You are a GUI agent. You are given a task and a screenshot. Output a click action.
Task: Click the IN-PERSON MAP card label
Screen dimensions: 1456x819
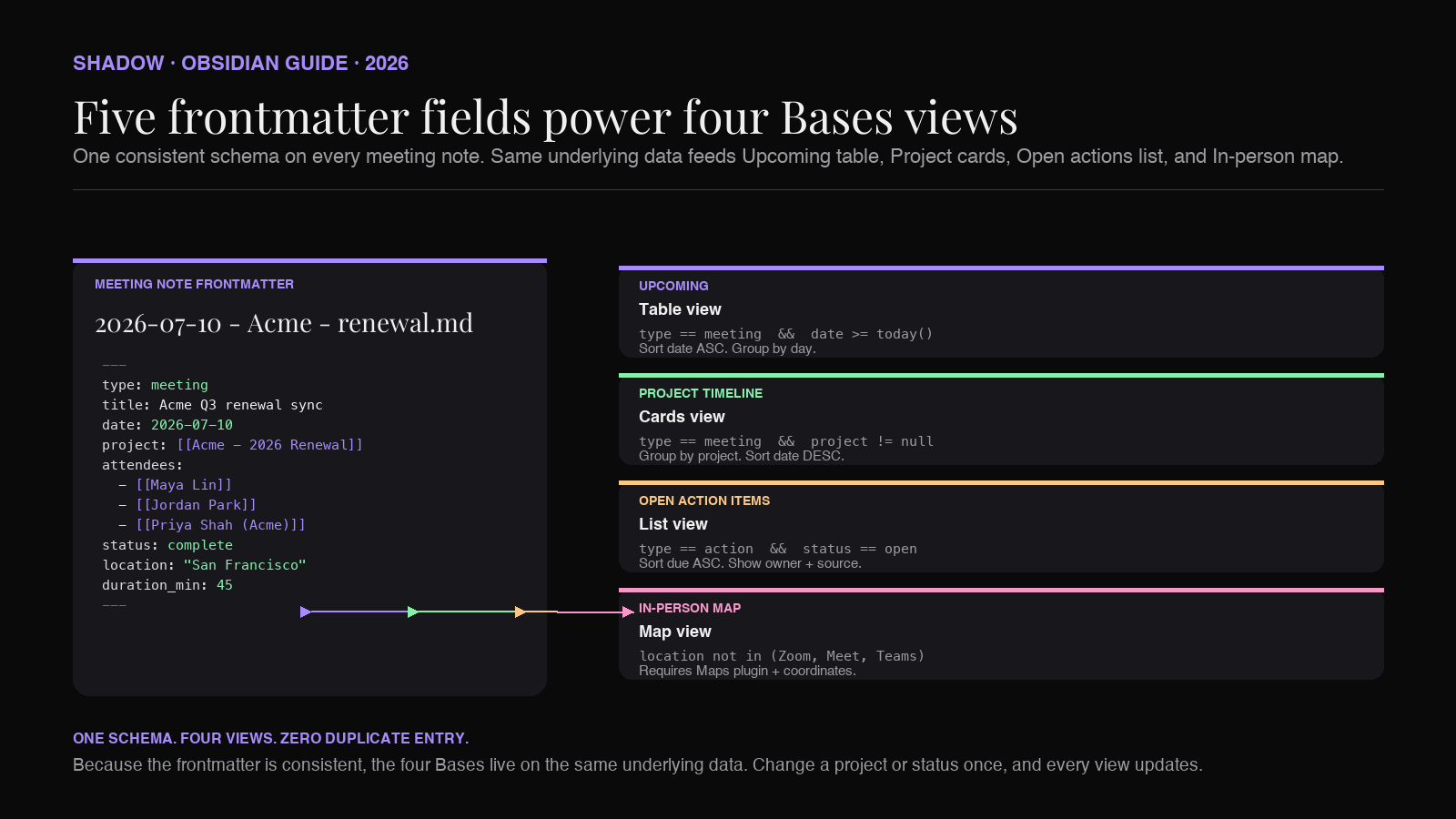point(690,608)
